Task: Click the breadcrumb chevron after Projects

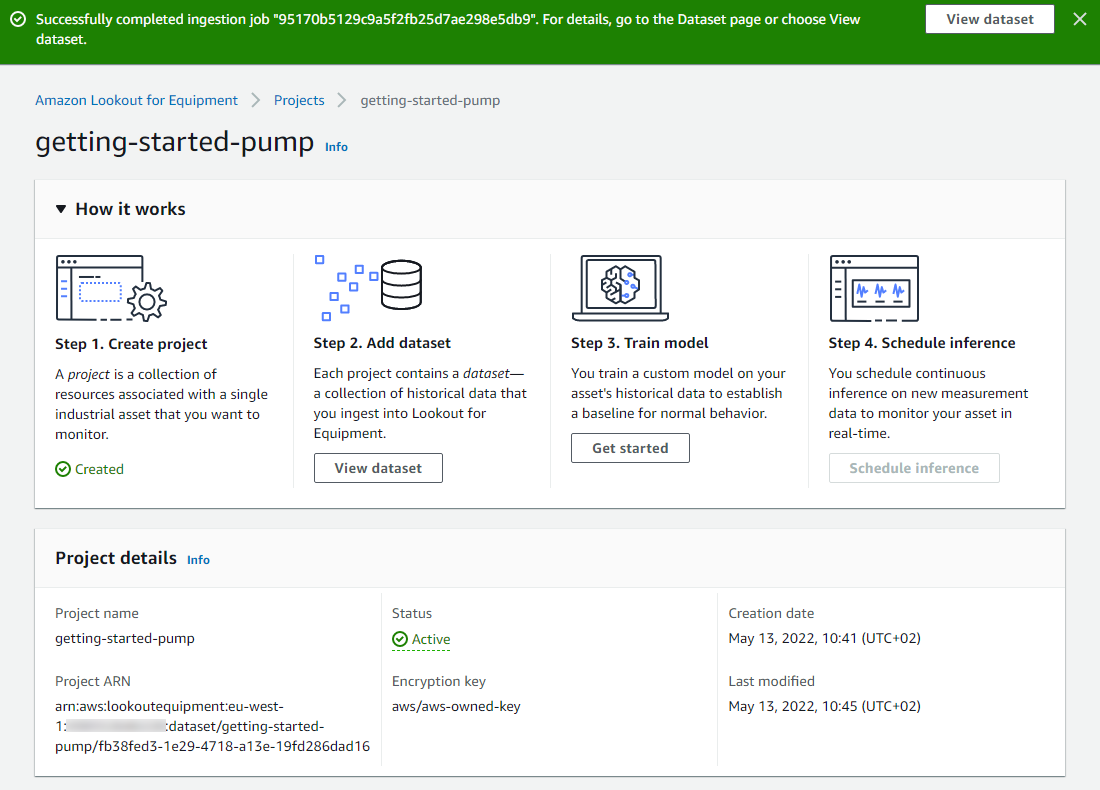Action: point(342,100)
